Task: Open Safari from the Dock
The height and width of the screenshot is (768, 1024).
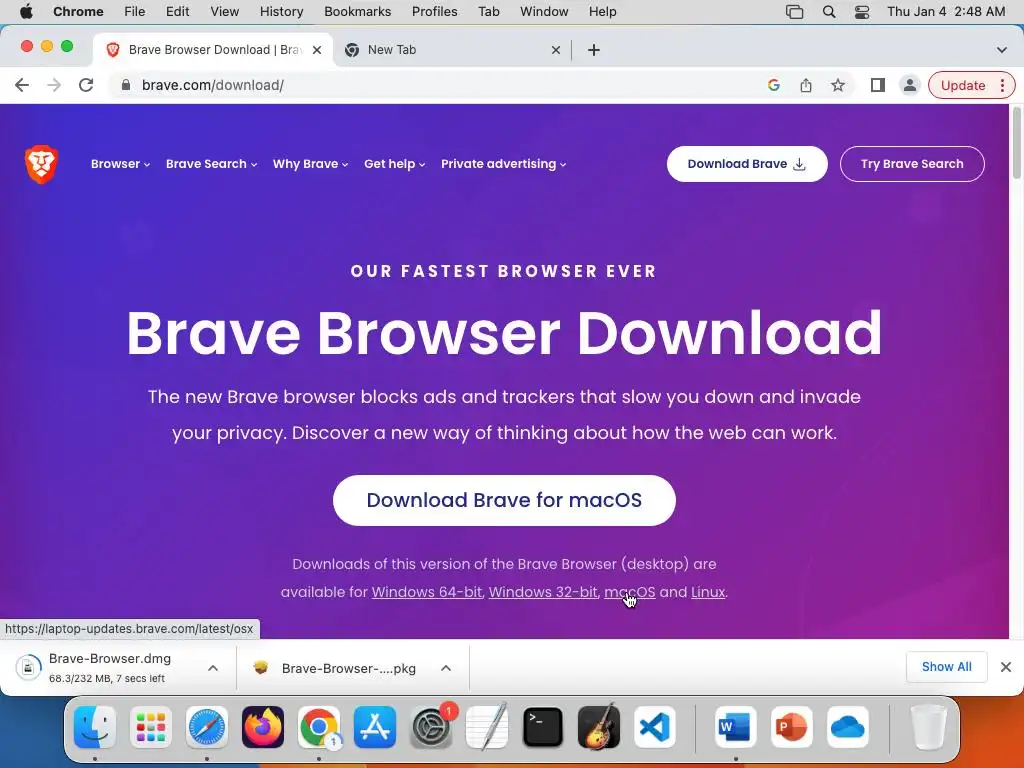Action: (x=207, y=727)
